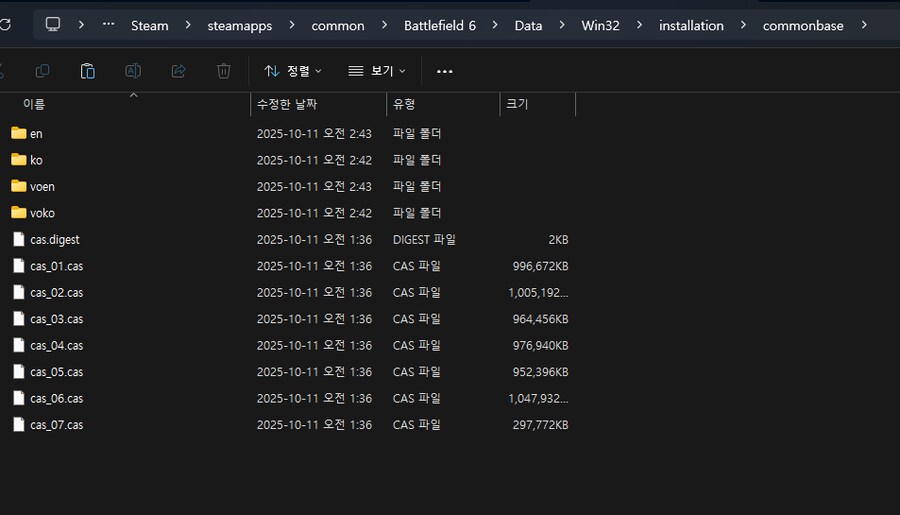Click the Copy icon in toolbar
The width and height of the screenshot is (900, 515).
point(42,71)
